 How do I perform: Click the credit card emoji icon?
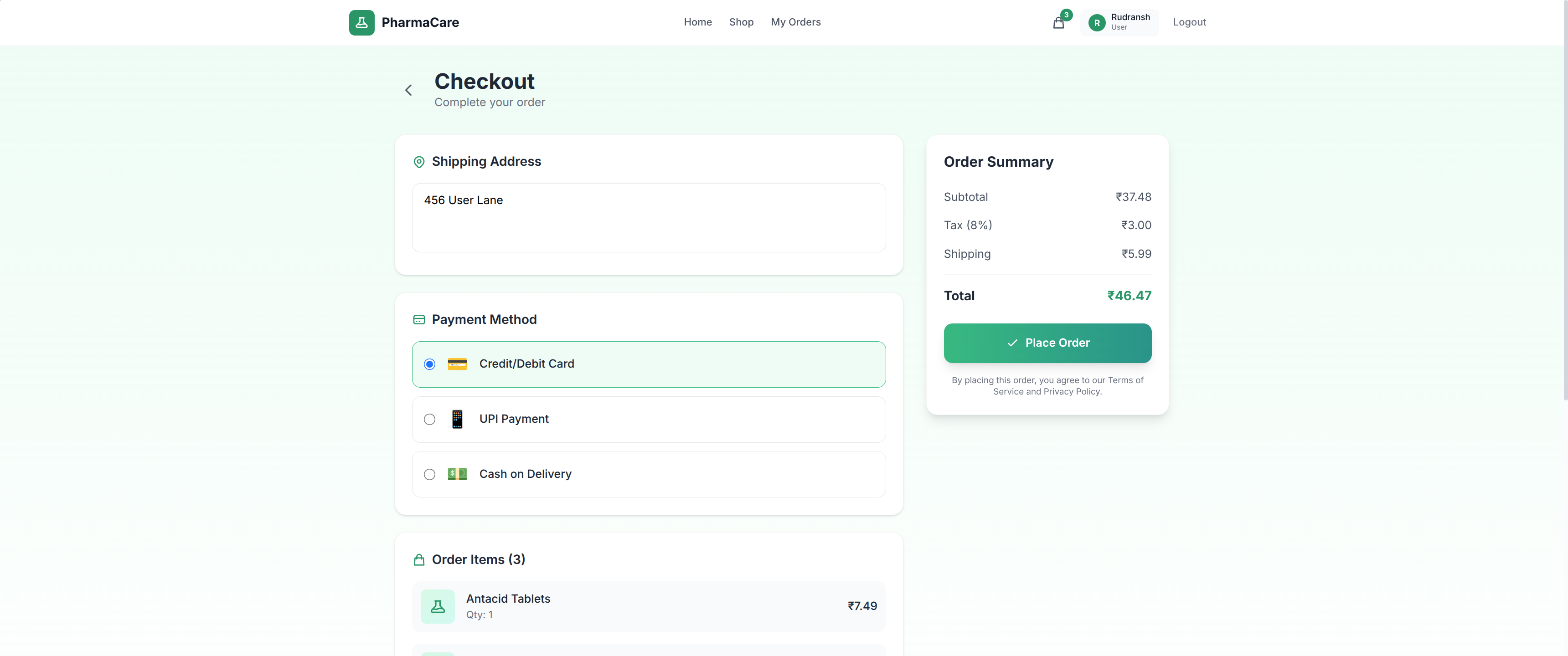point(457,364)
